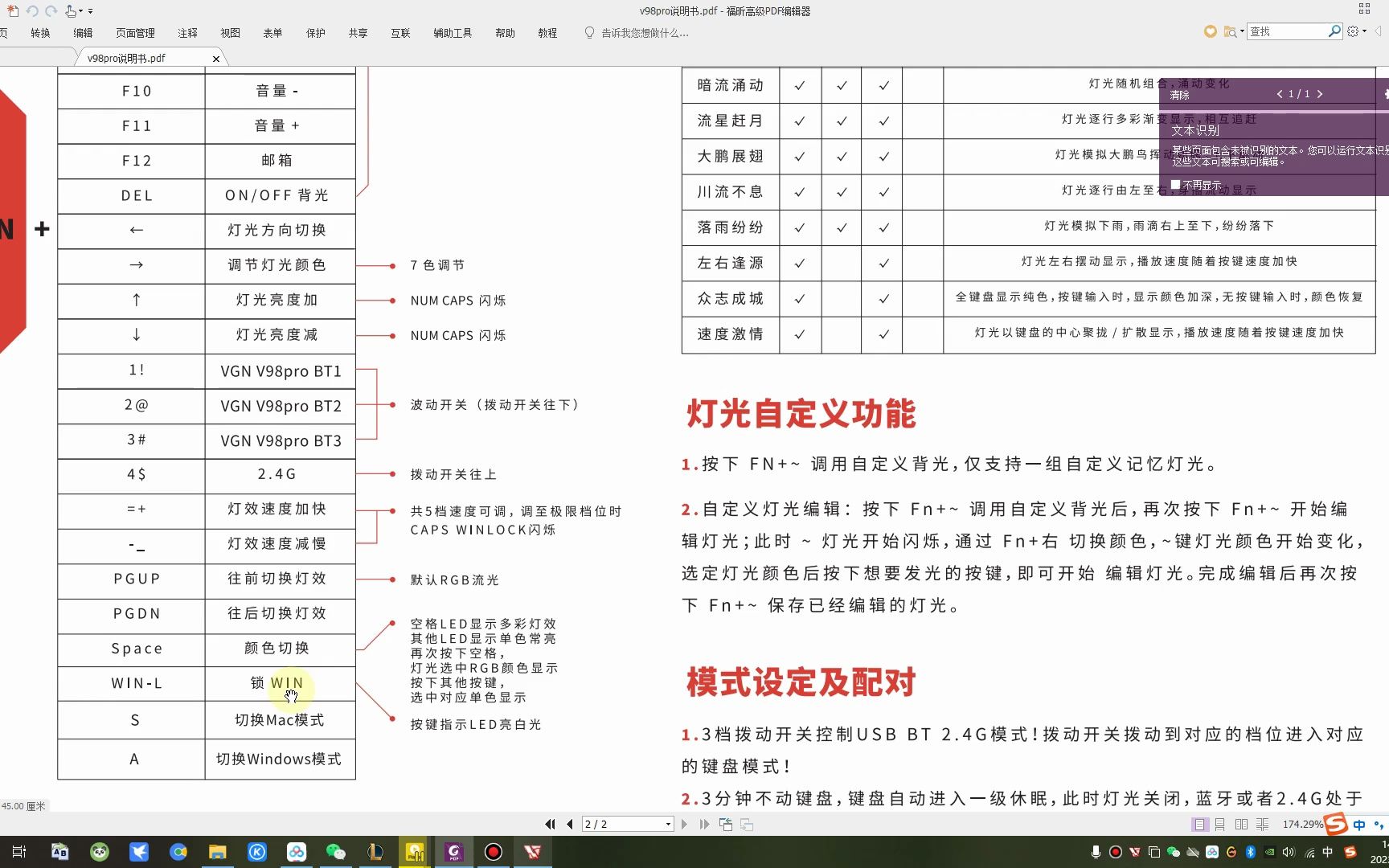Enable continuous scrolling view in status bar
Screen dimensions: 1389x868
[x=1220, y=824]
